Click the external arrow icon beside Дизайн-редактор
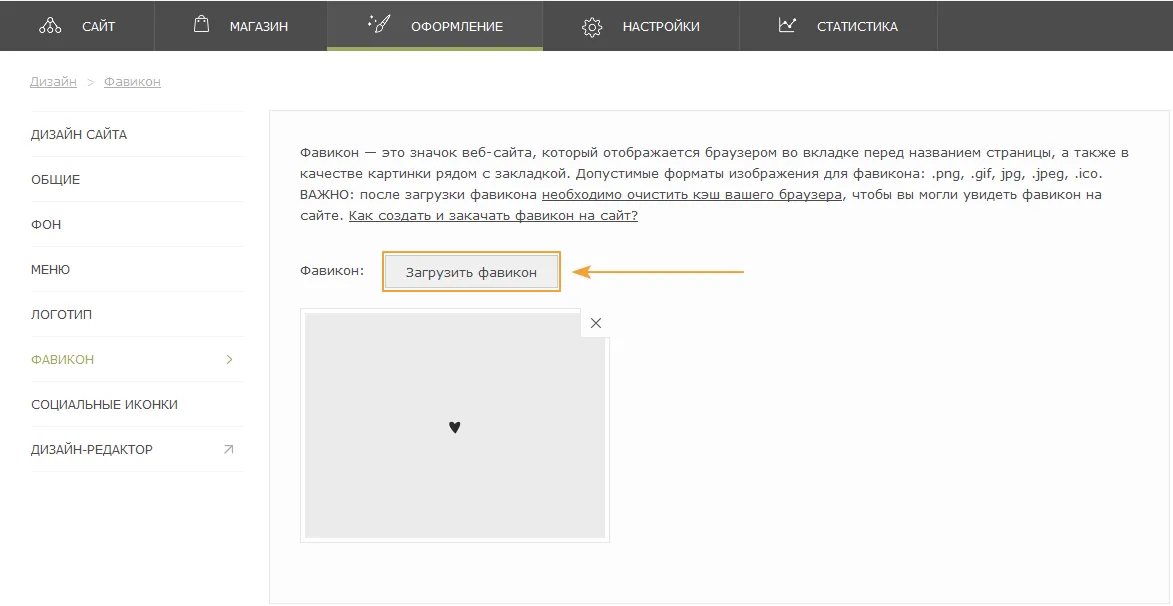The height and width of the screenshot is (606, 1173). (229, 450)
